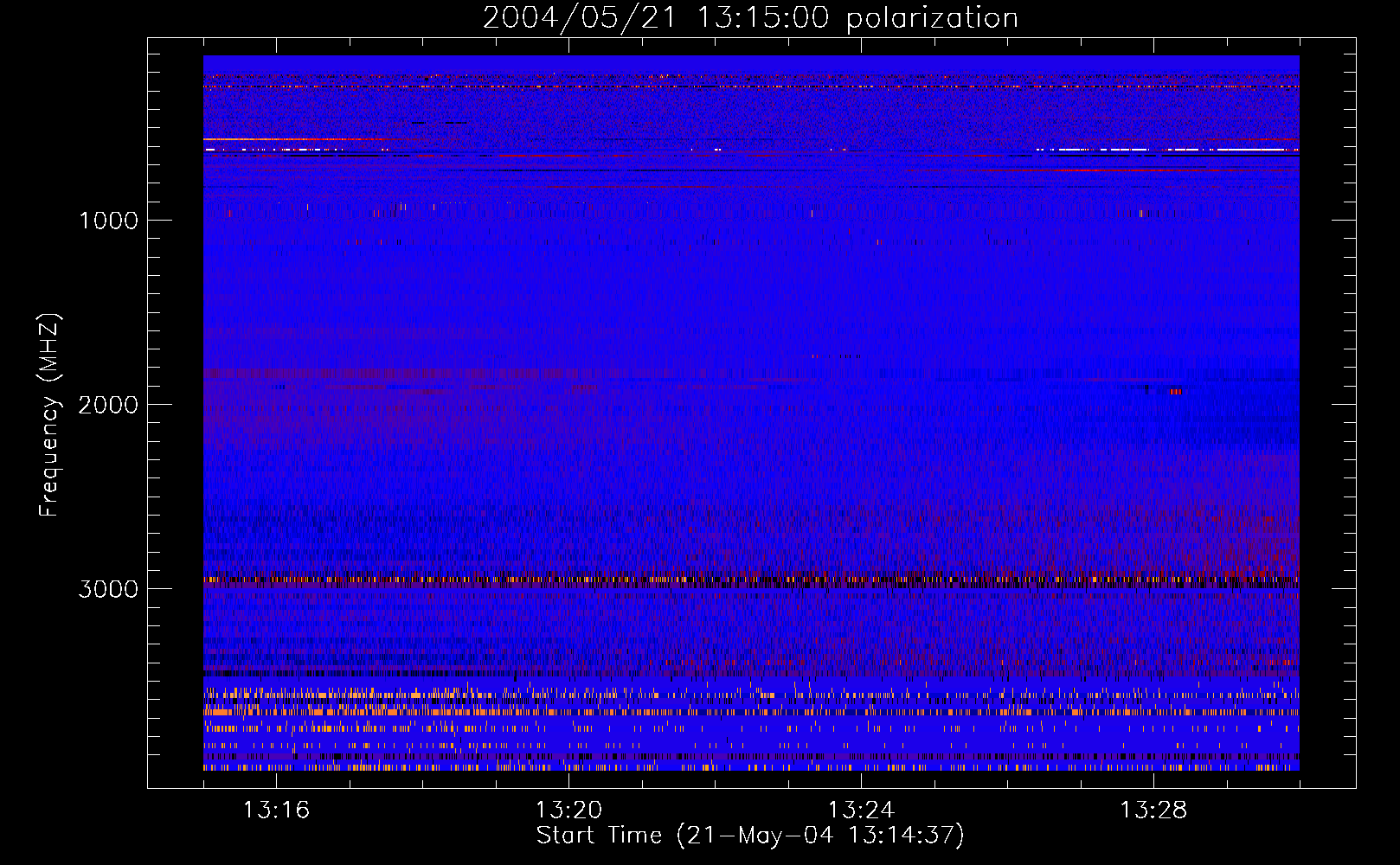This screenshot has width=1400, height=865.
Task: Click the 13:24 time tick label
Action: click(x=861, y=811)
